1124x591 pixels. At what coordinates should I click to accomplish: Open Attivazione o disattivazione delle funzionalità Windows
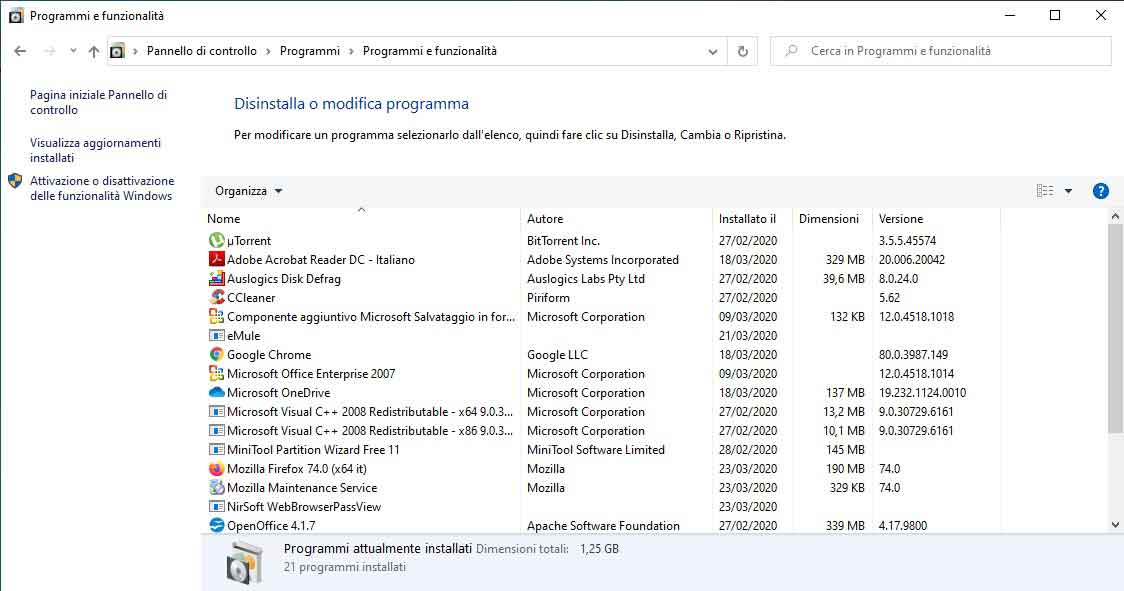click(102, 188)
